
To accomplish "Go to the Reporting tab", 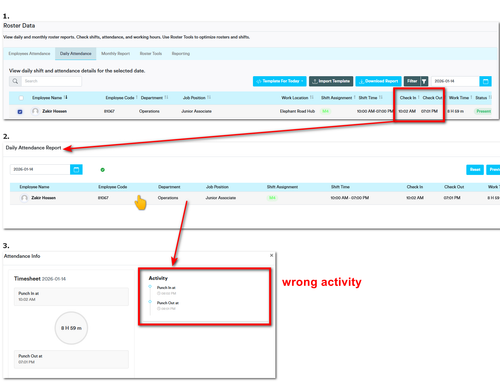I will (181, 53).
